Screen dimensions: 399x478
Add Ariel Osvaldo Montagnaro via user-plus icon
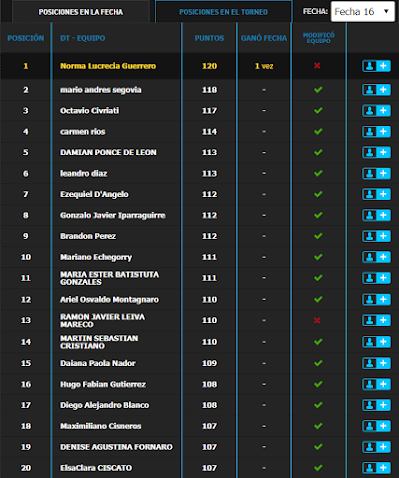(x=376, y=300)
